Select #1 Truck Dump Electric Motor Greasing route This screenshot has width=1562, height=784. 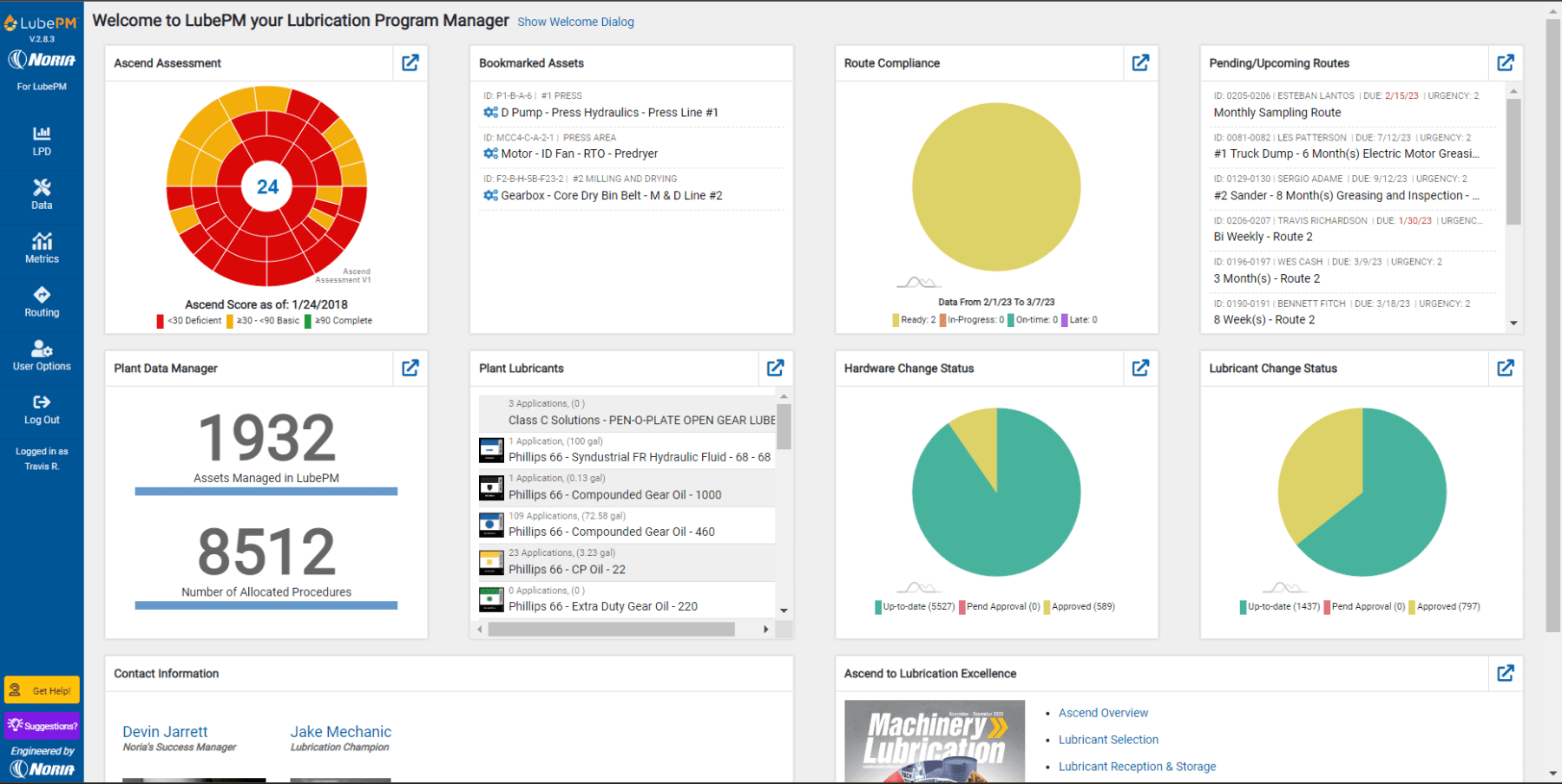pyautogui.click(x=1346, y=154)
